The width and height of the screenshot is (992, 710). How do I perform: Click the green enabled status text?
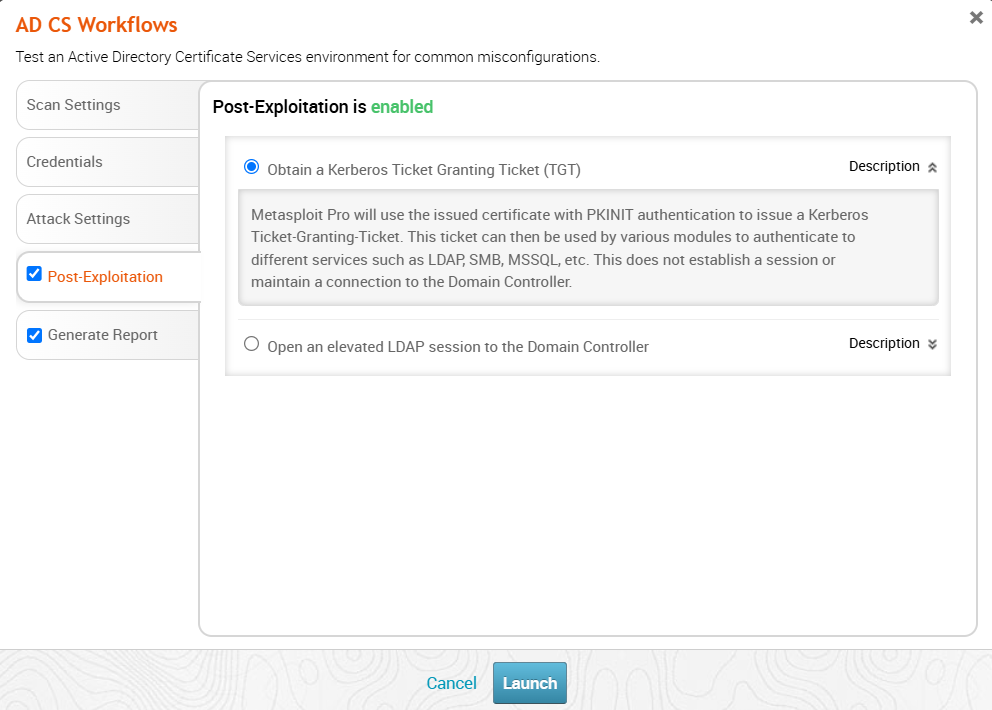[x=401, y=107]
